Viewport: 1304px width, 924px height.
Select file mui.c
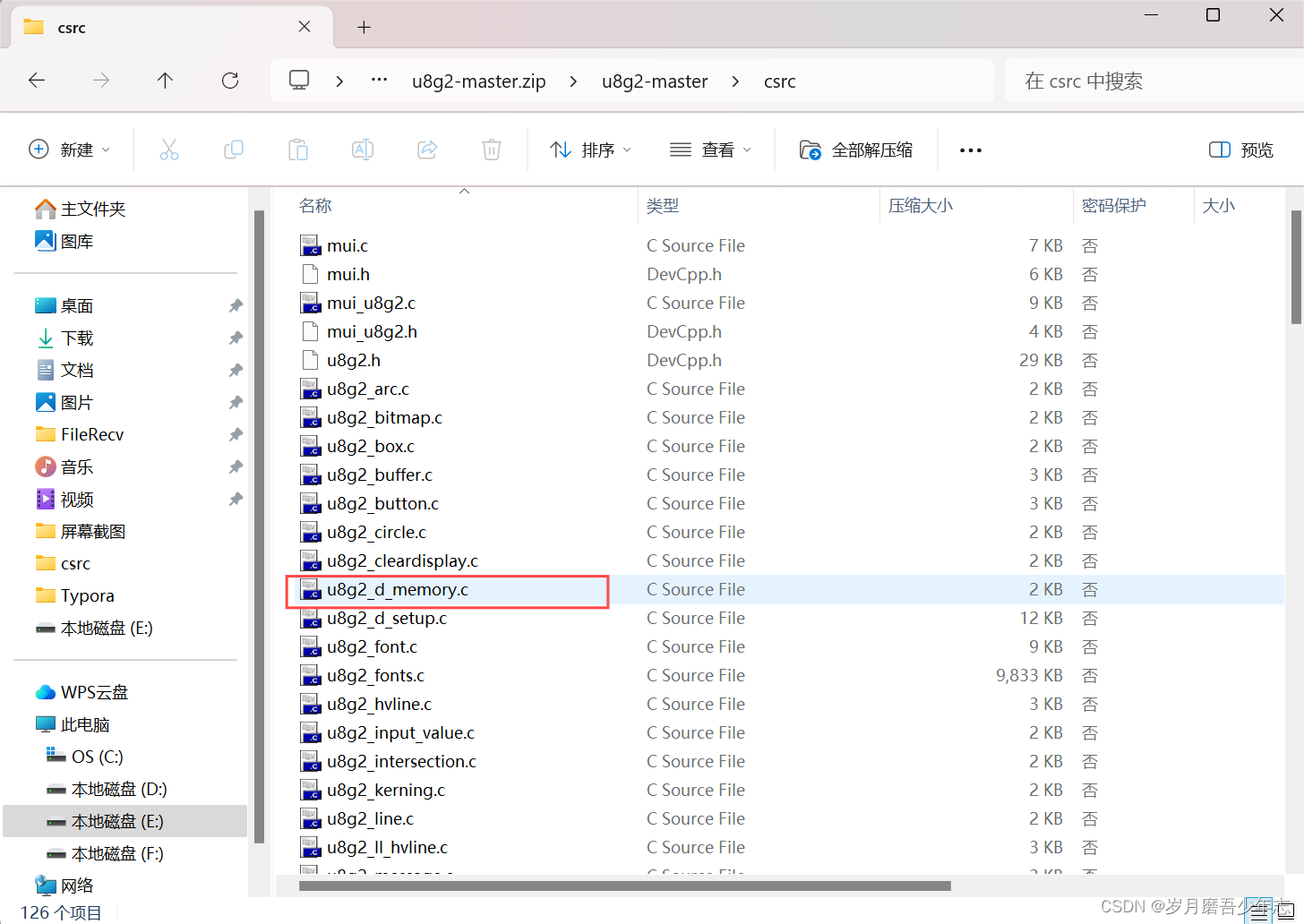tap(347, 245)
